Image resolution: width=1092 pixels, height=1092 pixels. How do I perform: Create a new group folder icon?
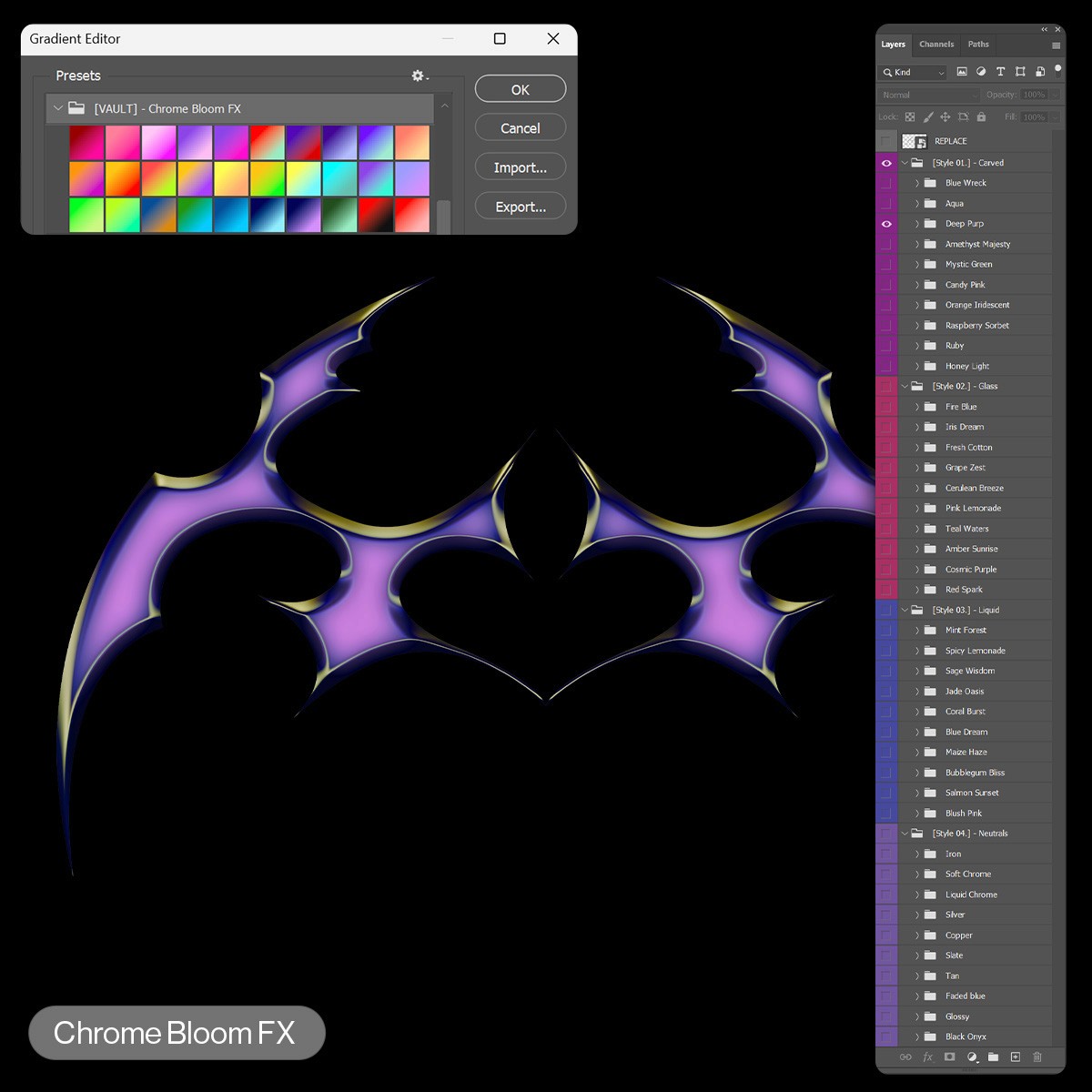coord(993,1057)
